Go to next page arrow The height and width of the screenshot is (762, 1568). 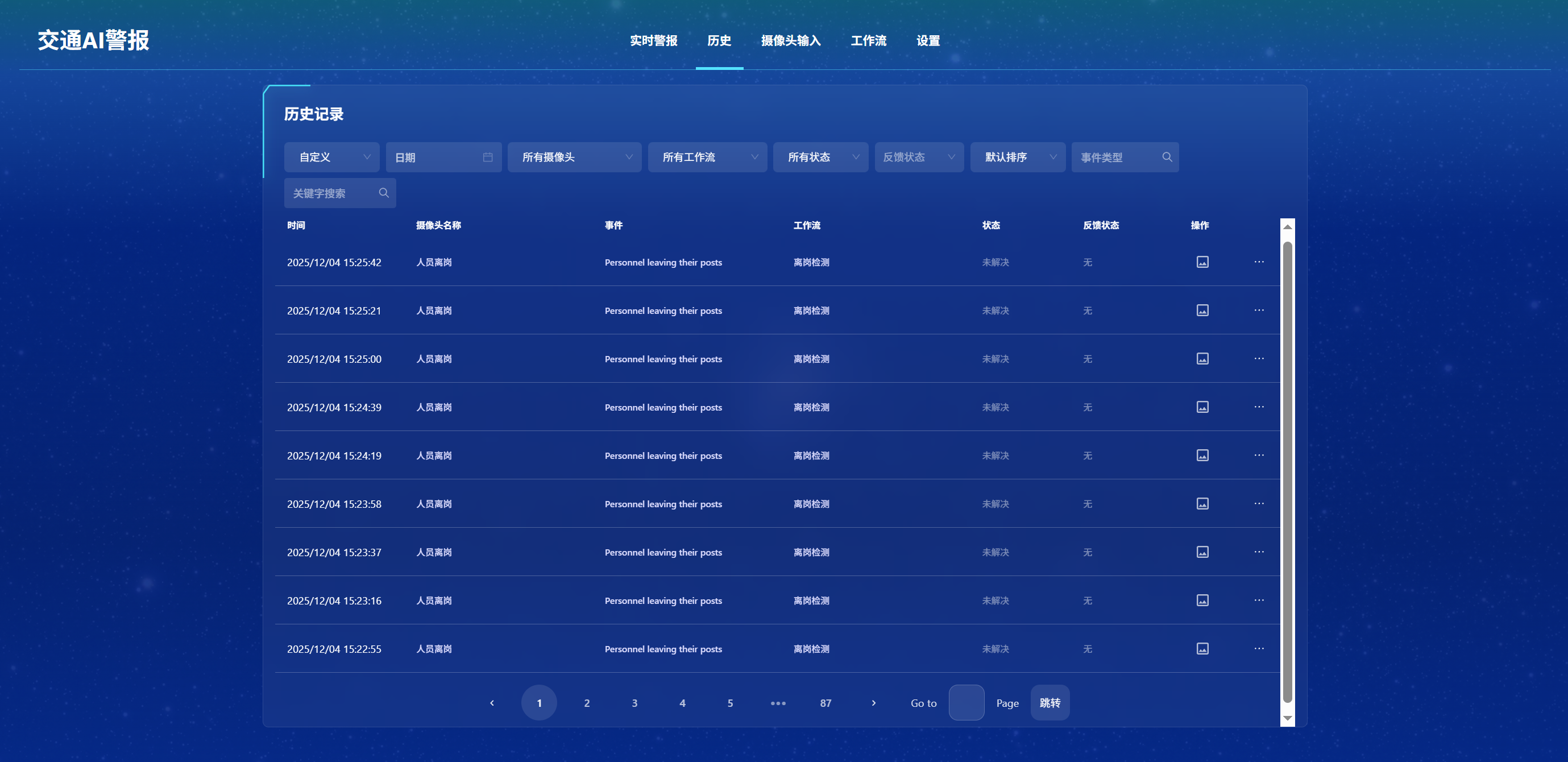873,703
